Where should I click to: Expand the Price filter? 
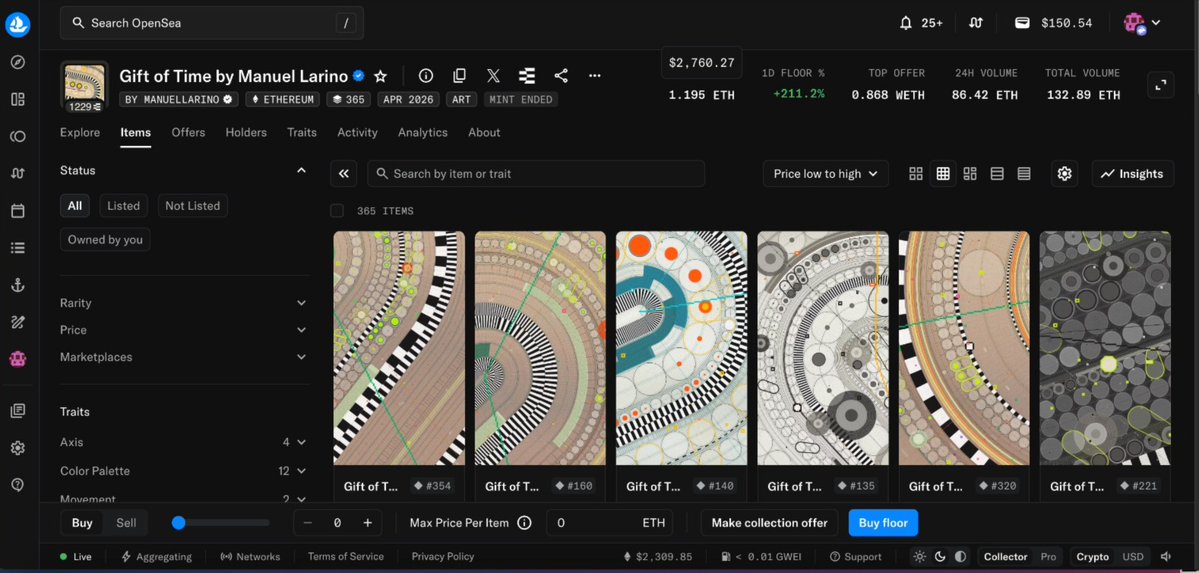pos(184,330)
